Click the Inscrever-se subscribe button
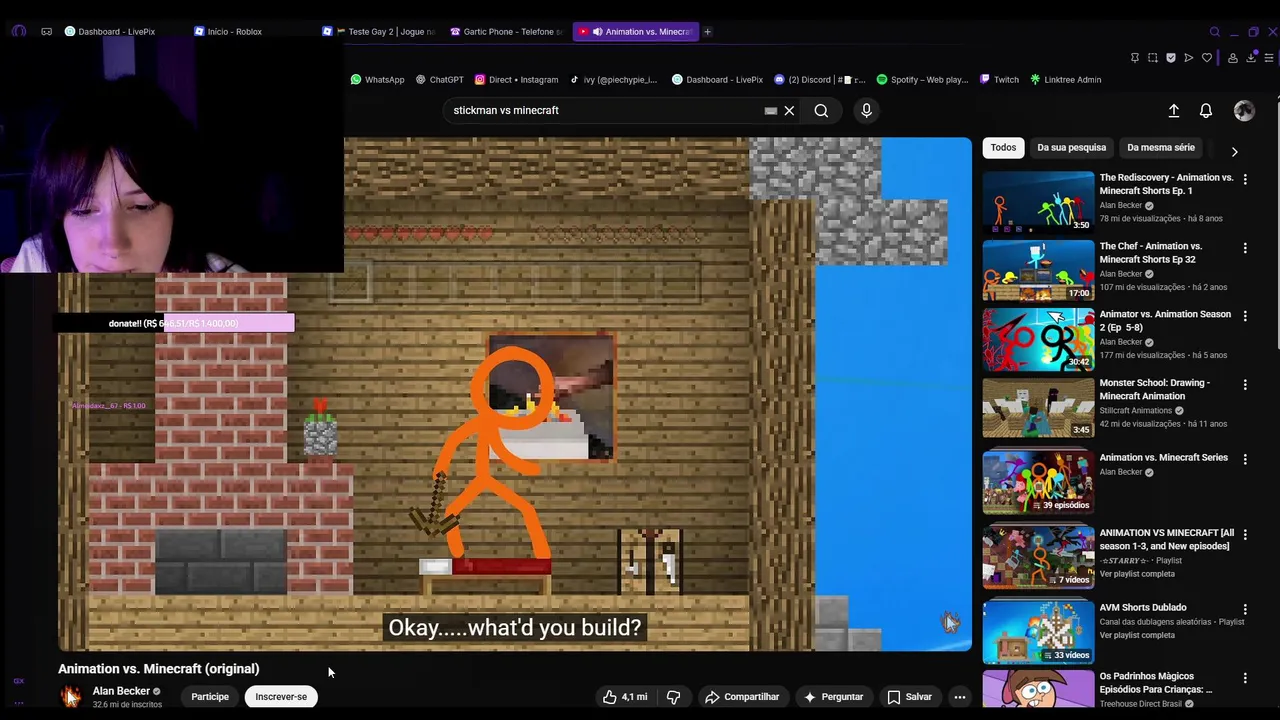1280x720 pixels. [x=281, y=697]
